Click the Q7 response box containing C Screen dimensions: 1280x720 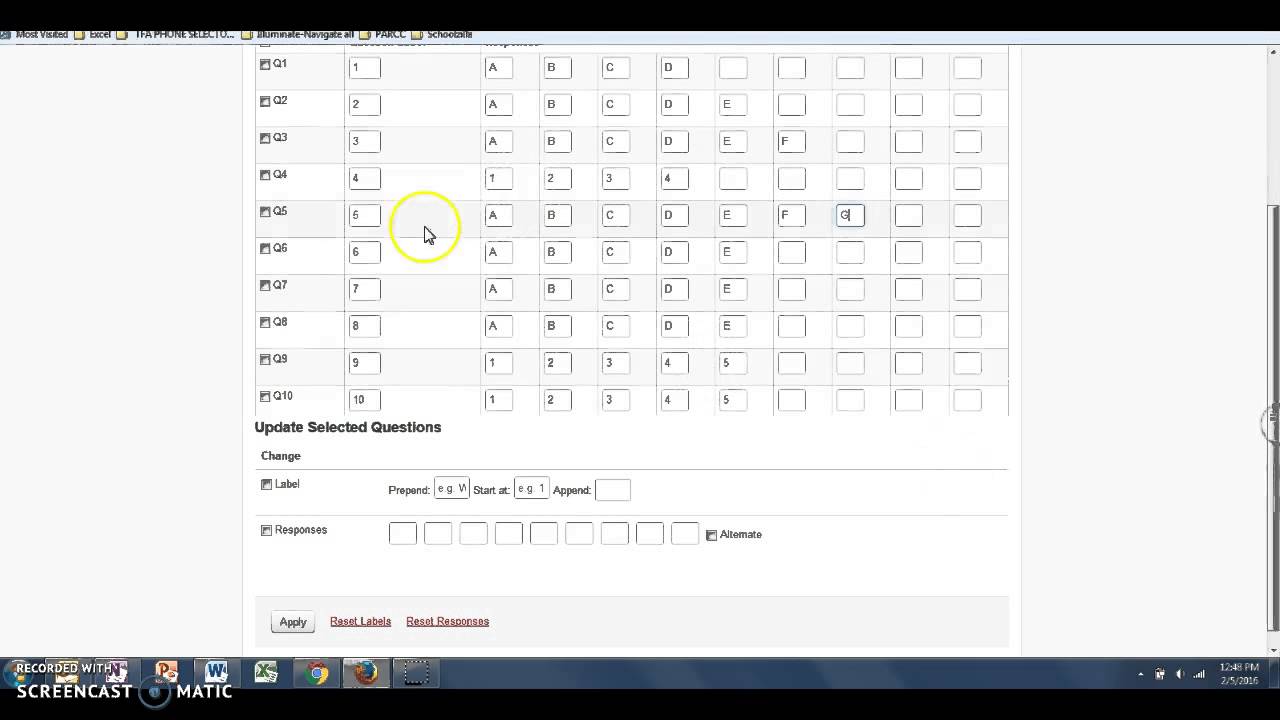[615, 289]
